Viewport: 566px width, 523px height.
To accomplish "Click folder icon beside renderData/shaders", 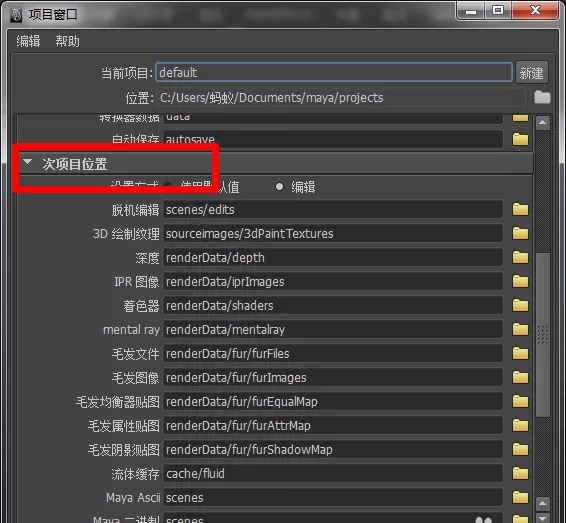I will [x=520, y=306].
